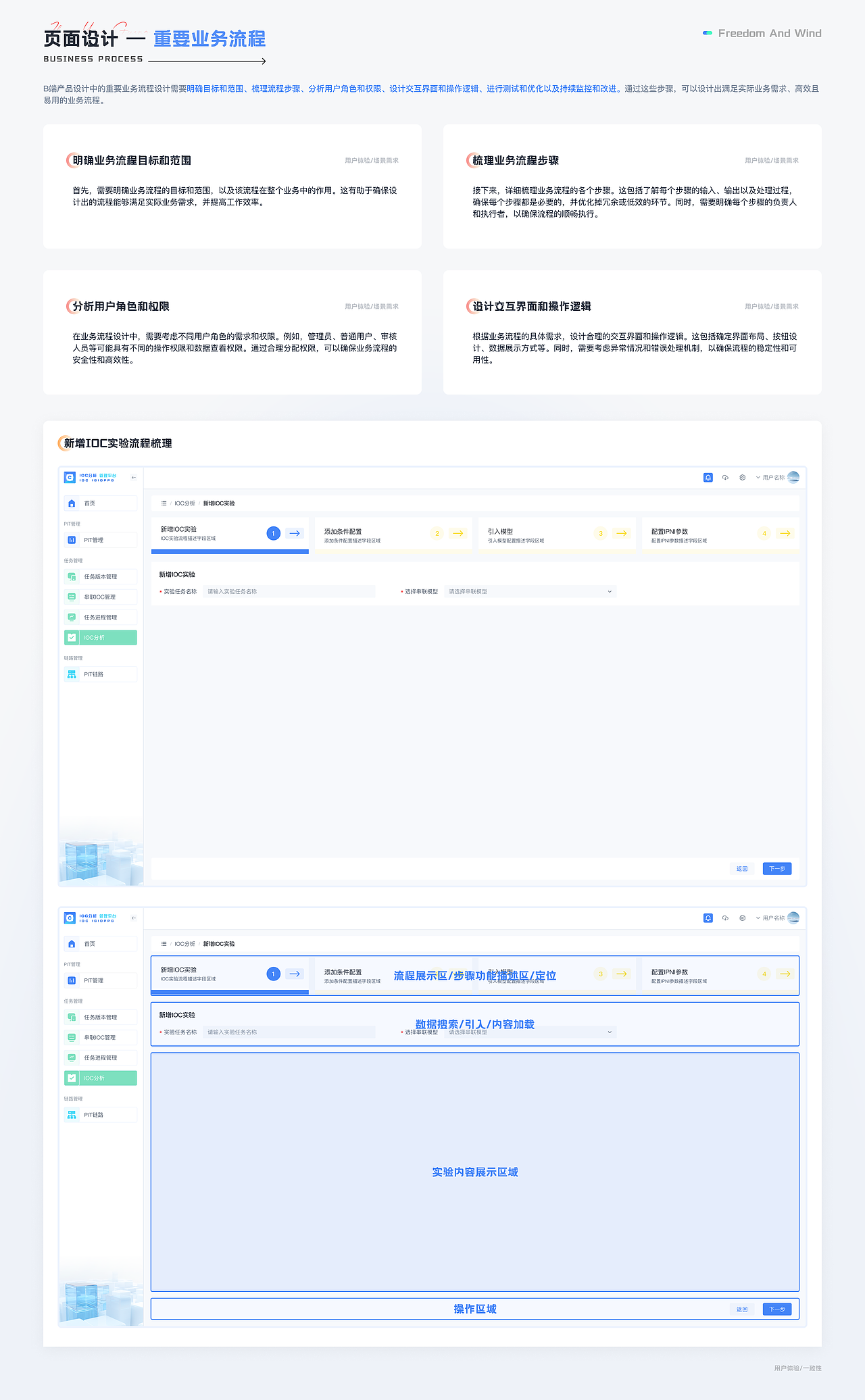Click the 梳理业务流程步骤 card title
Image resolution: width=865 pixels, height=1400 pixels.
(516, 160)
